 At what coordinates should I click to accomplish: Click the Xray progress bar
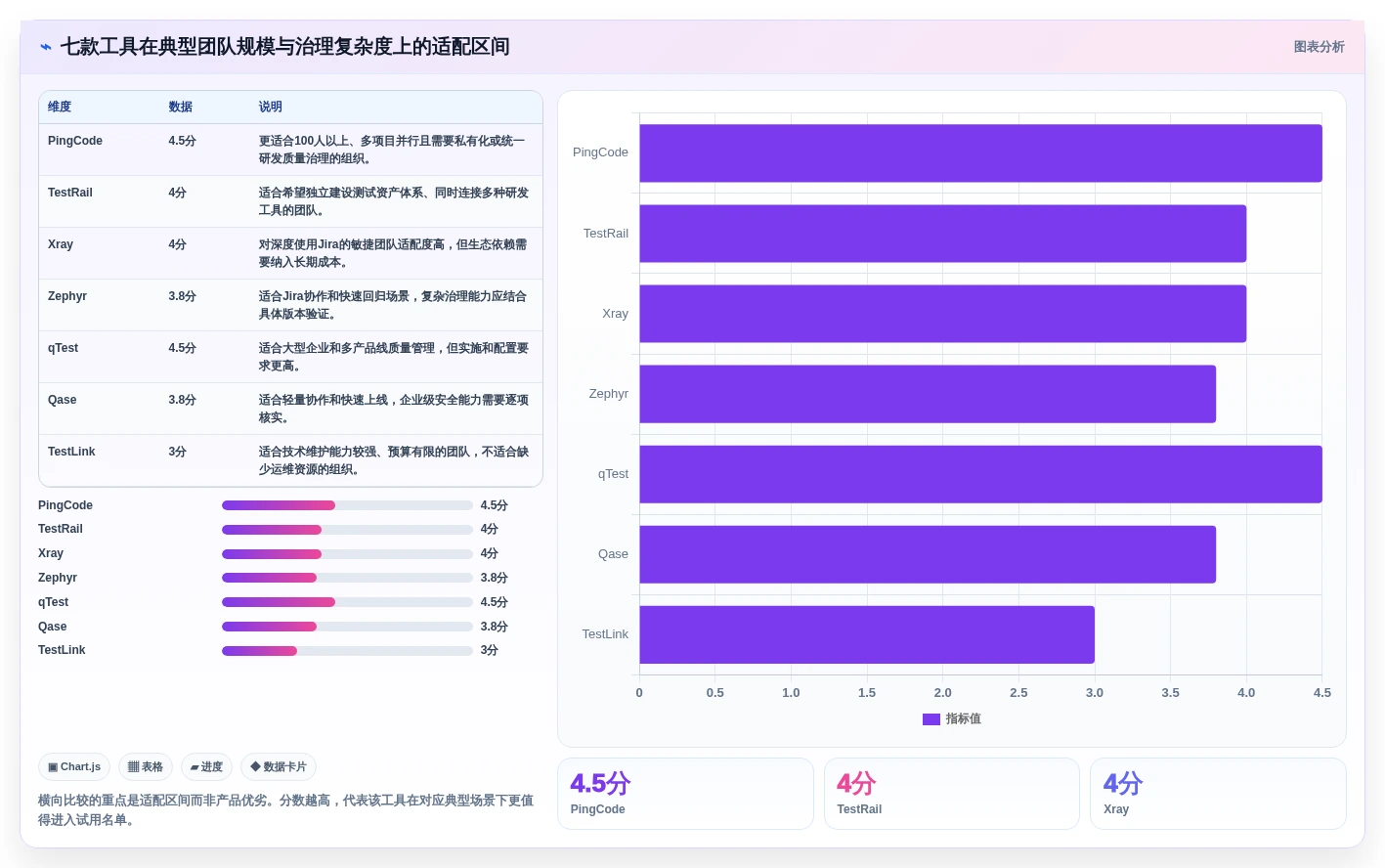pos(347,554)
